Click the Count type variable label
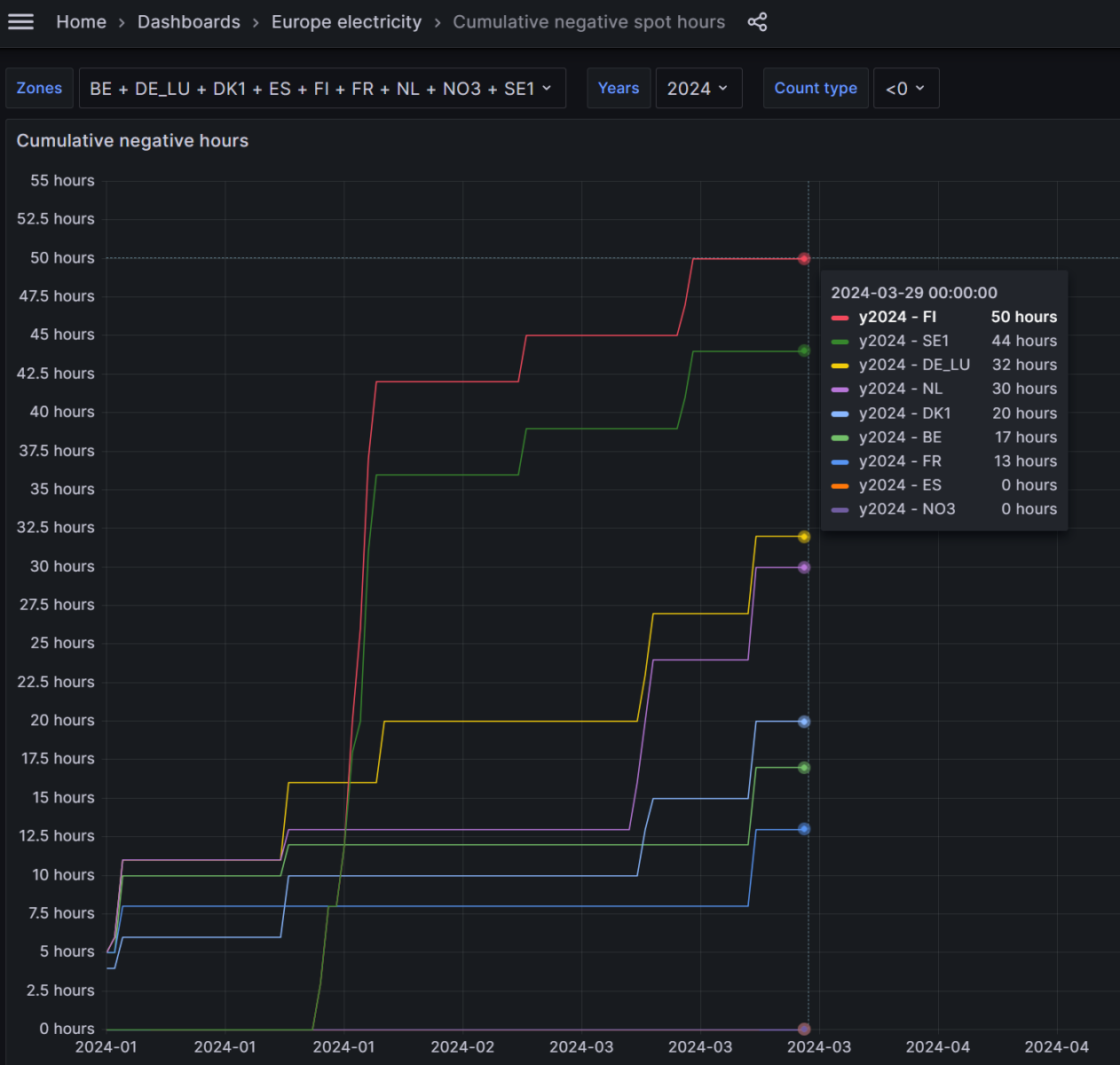Image resolution: width=1120 pixels, height=1065 pixels. tap(815, 89)
